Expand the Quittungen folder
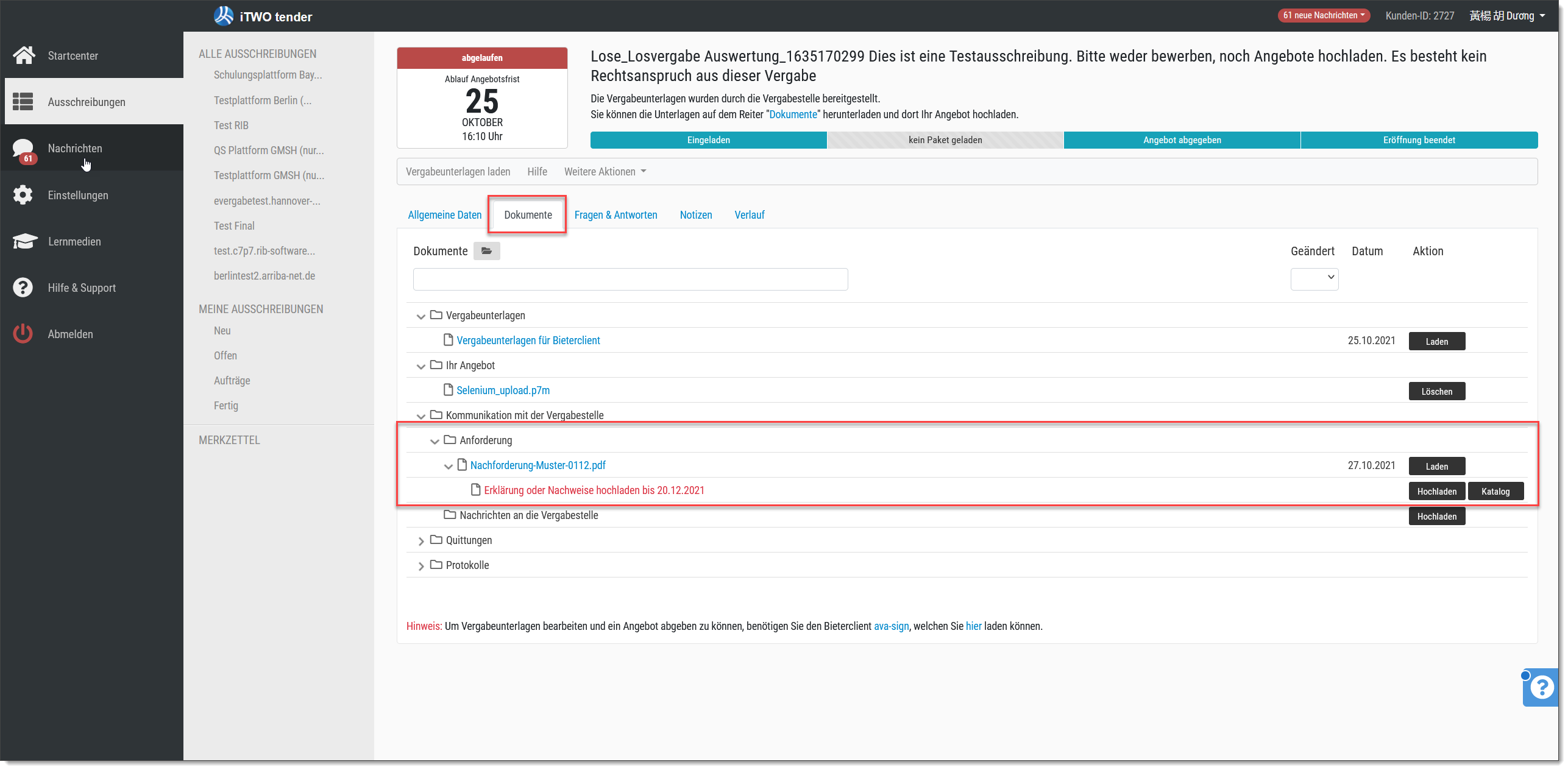The width and height of the screenshot is (1568, 770). point(420,541)
